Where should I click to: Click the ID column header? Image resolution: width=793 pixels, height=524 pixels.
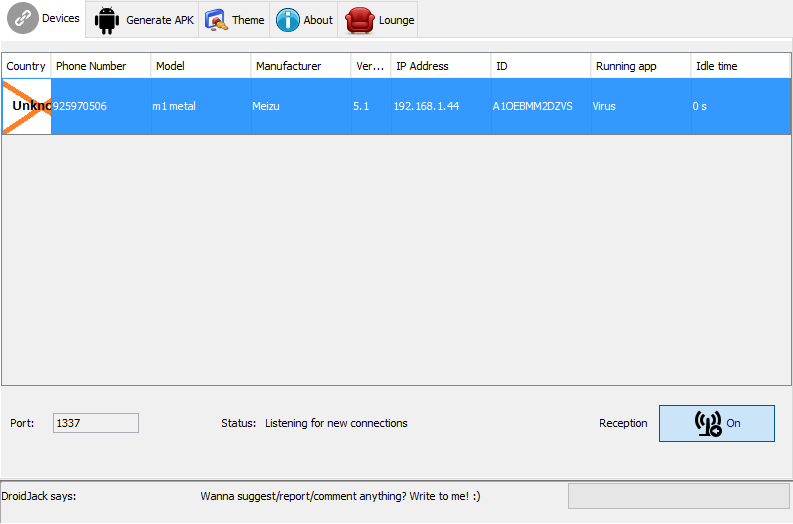541,66
